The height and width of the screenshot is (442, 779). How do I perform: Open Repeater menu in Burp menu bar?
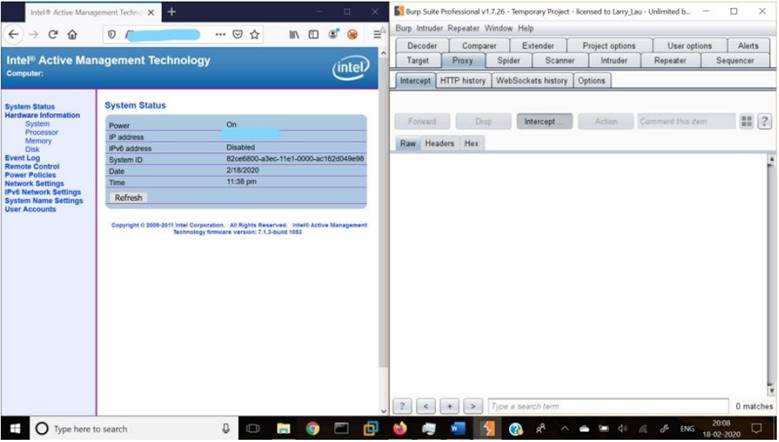pyautogui.click(x=464, y=28)
